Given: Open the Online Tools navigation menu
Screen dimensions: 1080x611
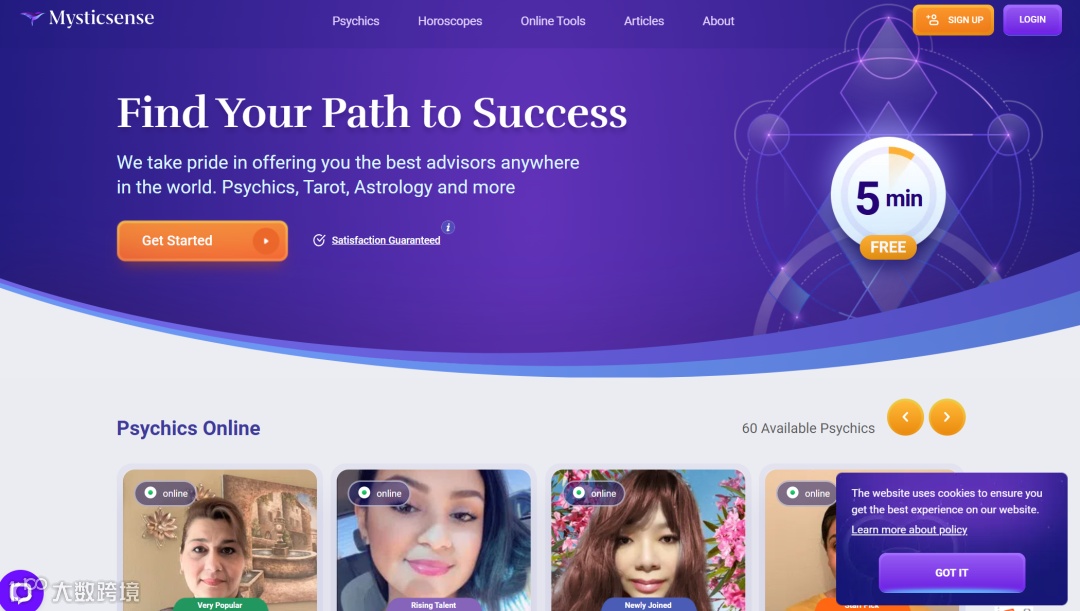Looking at the screenshot, I should tap(553, 21).
